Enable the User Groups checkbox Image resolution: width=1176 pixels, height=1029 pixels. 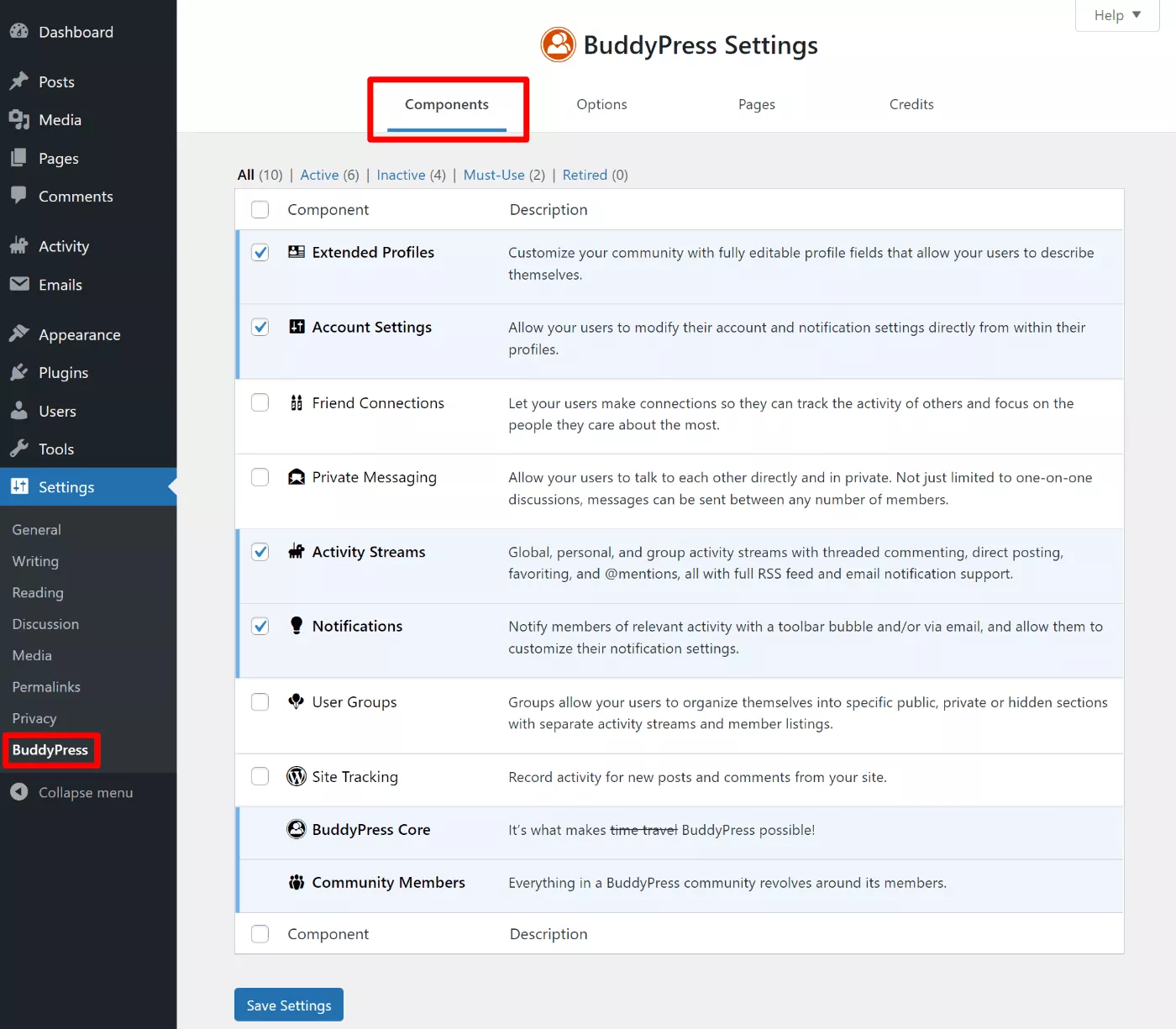pos(260,701)
